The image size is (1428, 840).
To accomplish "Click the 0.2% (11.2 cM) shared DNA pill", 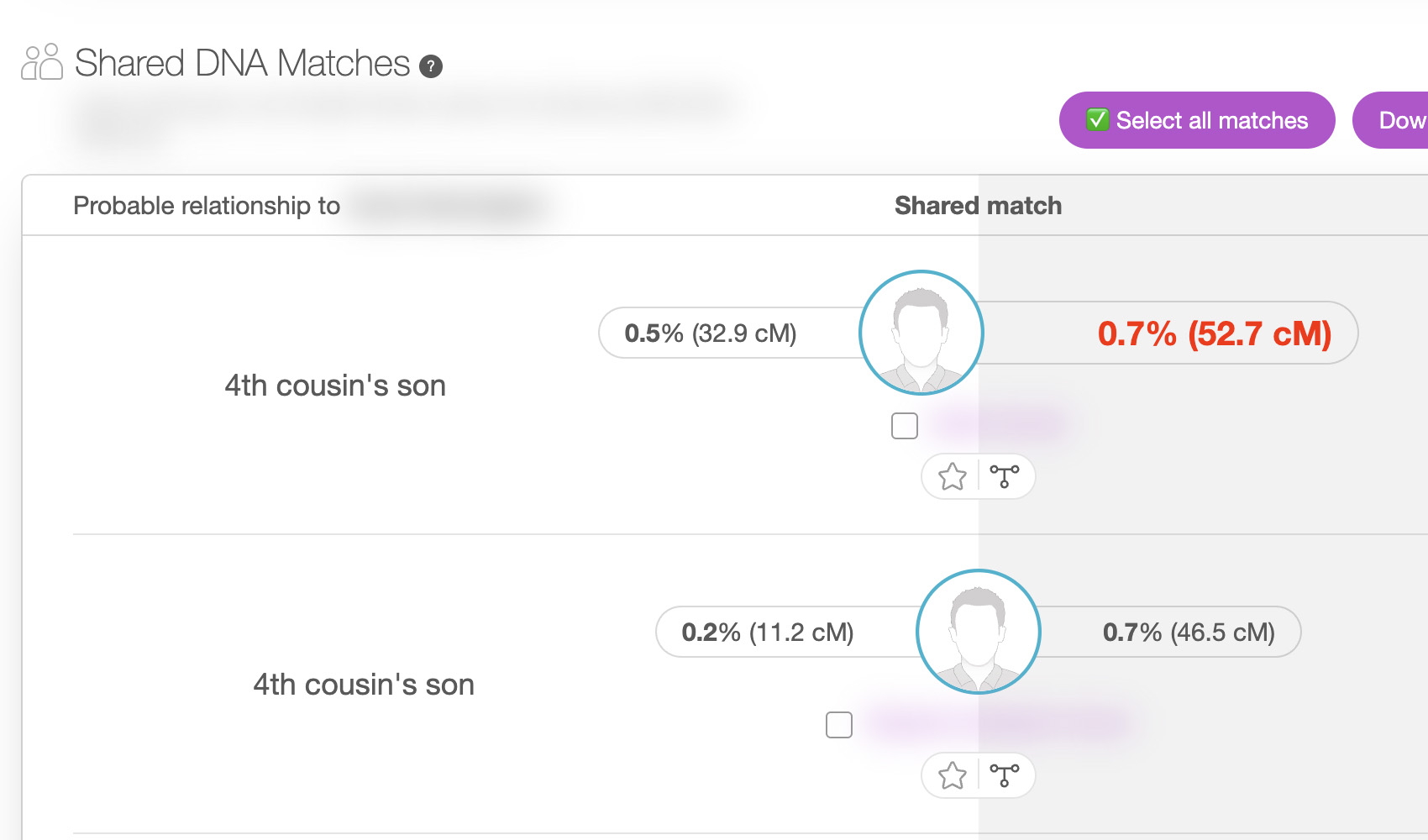I will 768,633.
